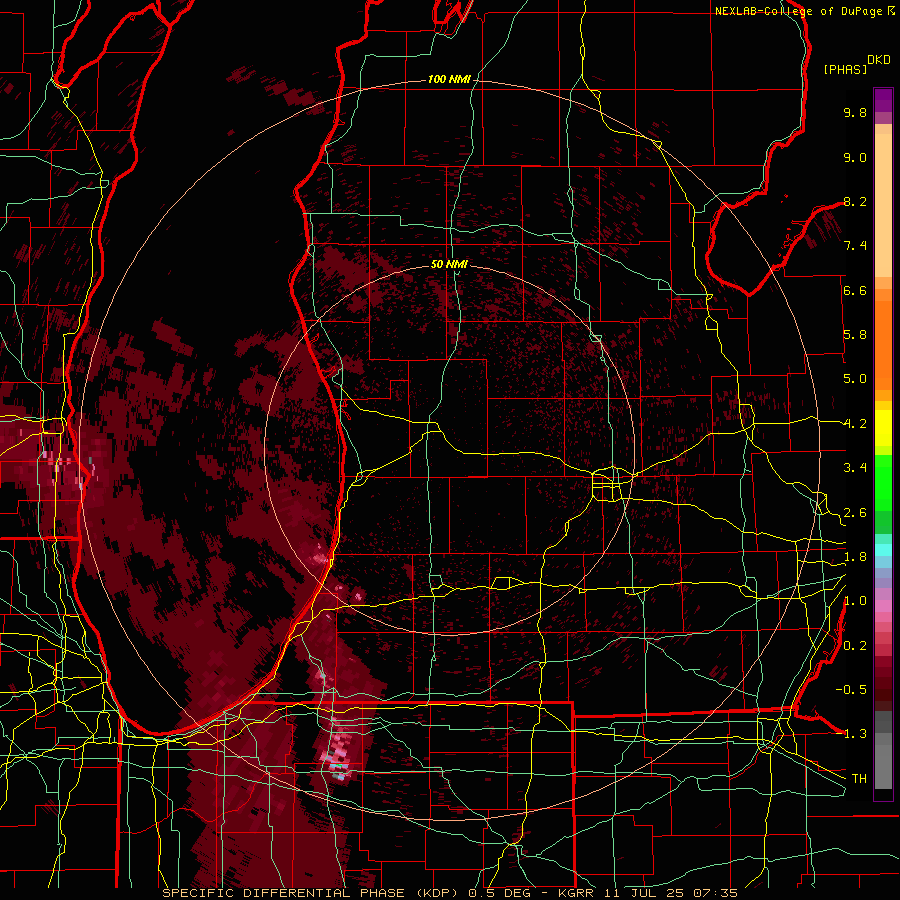Viewport: 900px width, 900px height.
Task: Click the 0.2 scale value
Action: coord(855,646)
